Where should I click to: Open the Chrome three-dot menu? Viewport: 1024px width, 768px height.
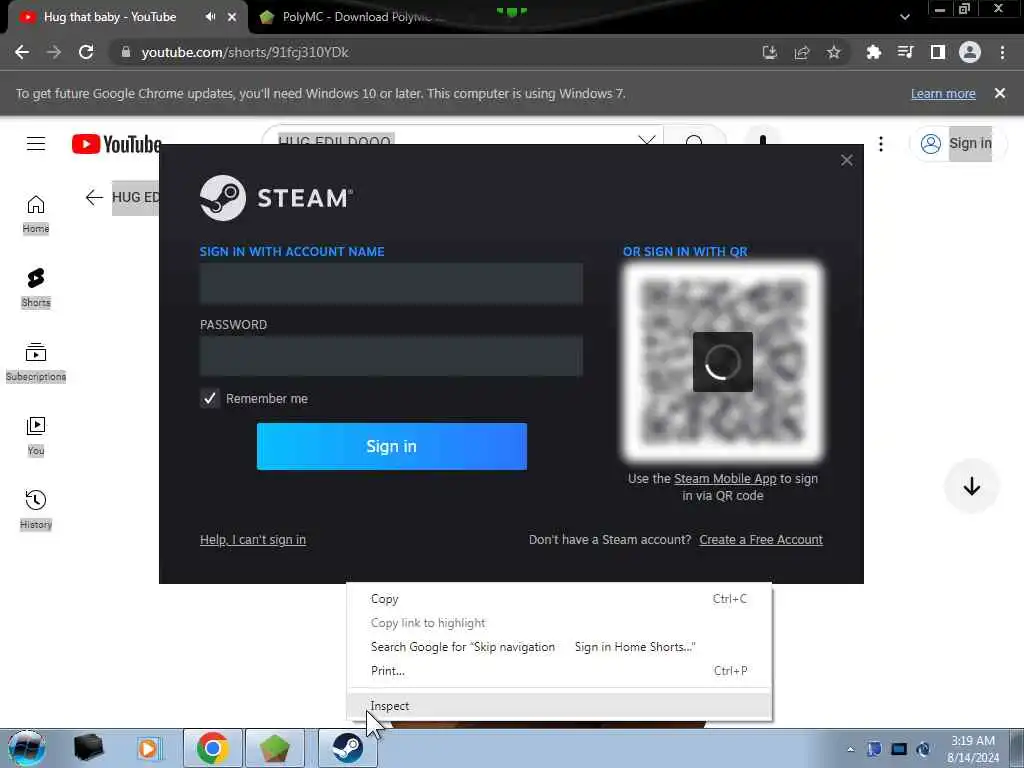1002,52
